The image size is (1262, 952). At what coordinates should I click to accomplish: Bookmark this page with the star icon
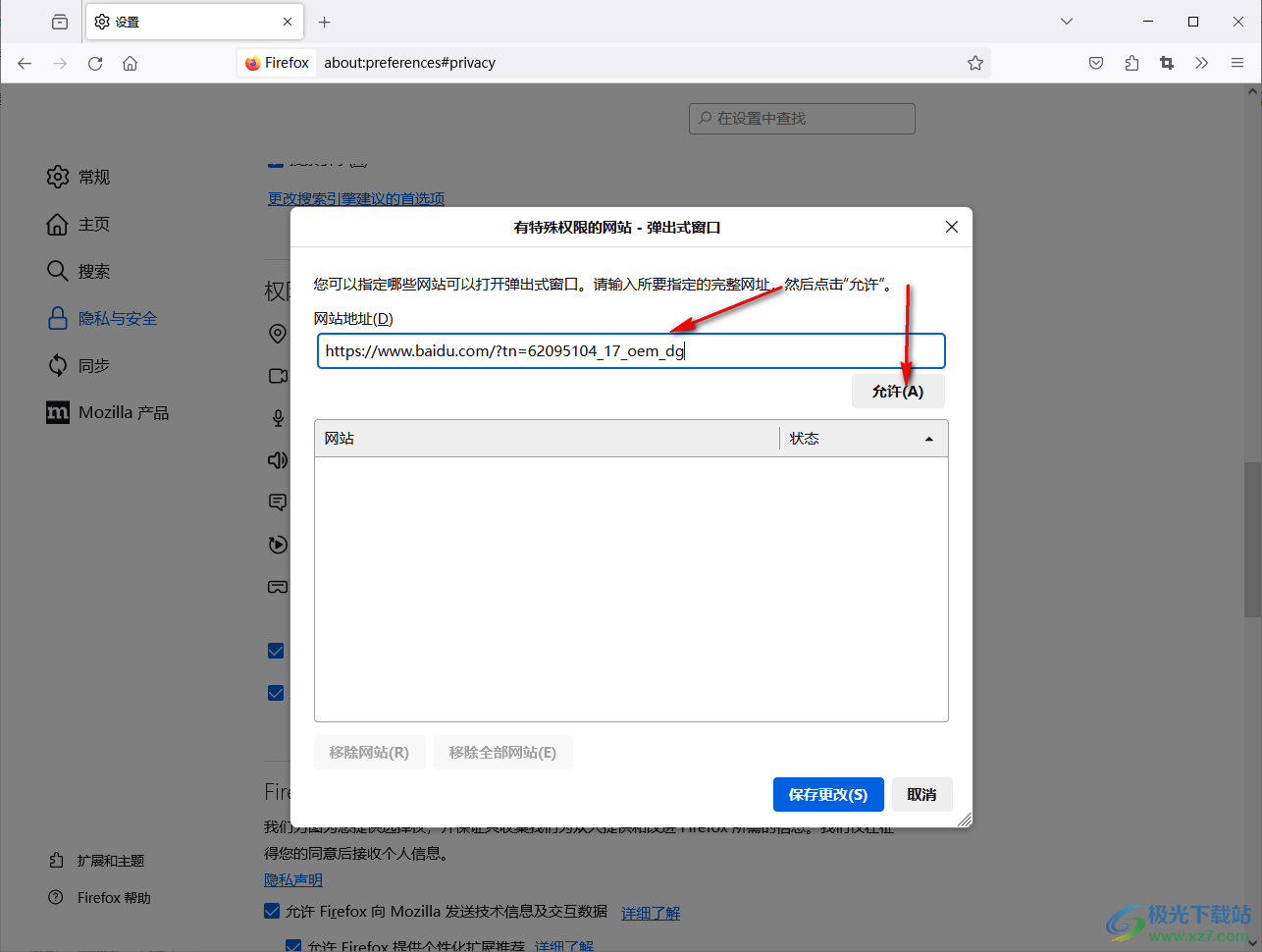point(975,63)
